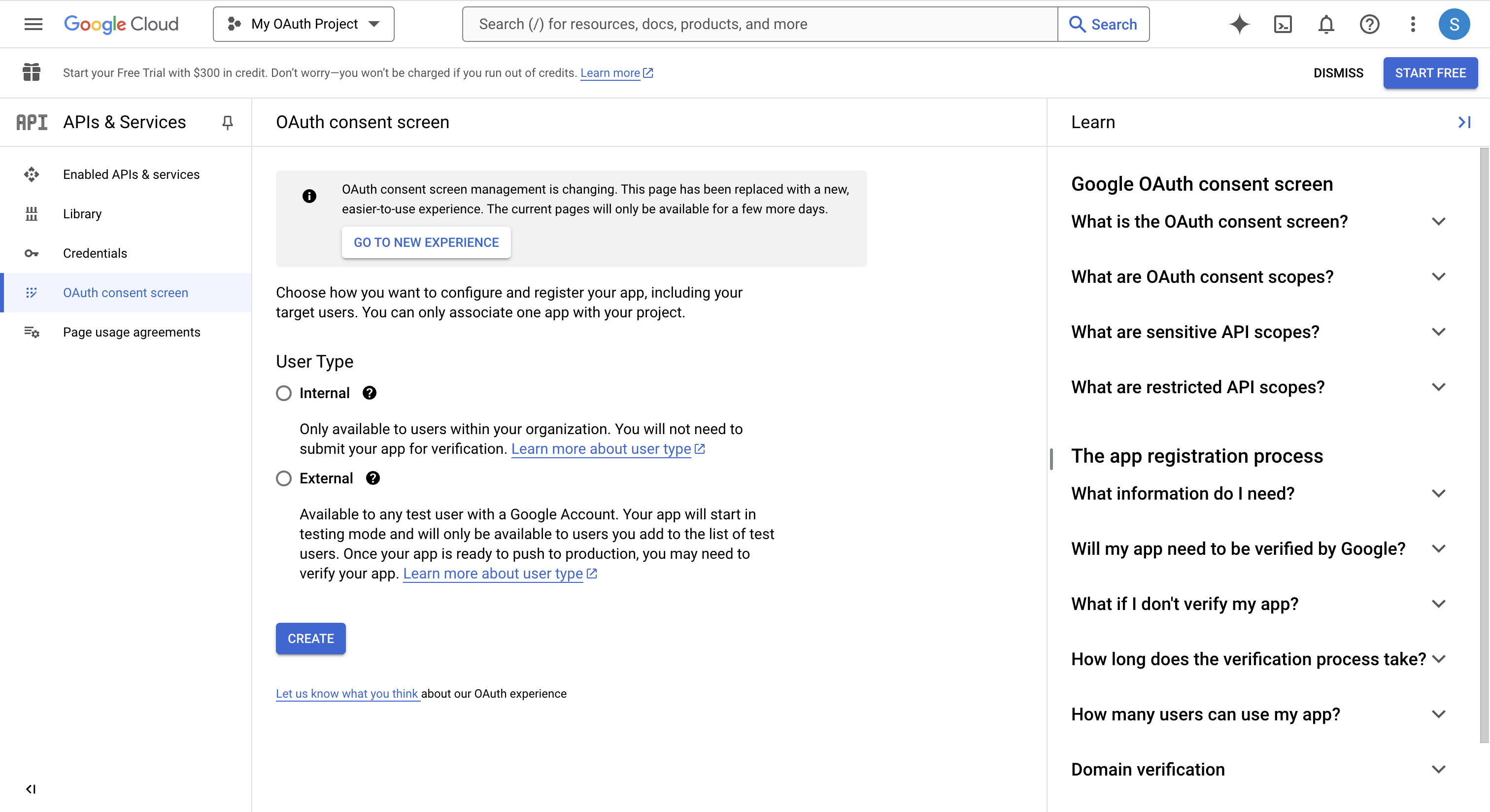Click help icon next to External
The height and width of the screenshot is (812, 1490).
pos(372,478)
